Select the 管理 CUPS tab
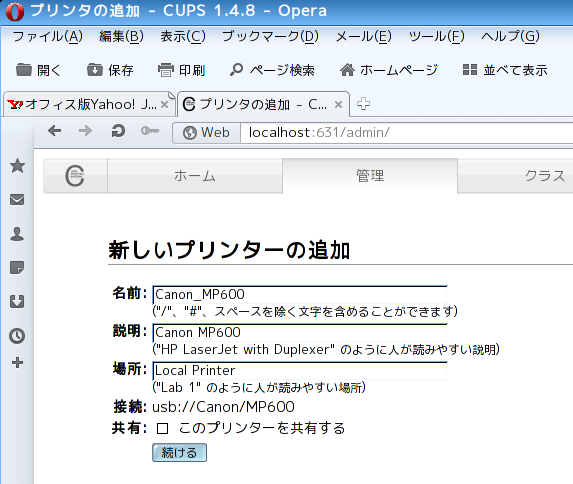573x484 pixels. 370,176
